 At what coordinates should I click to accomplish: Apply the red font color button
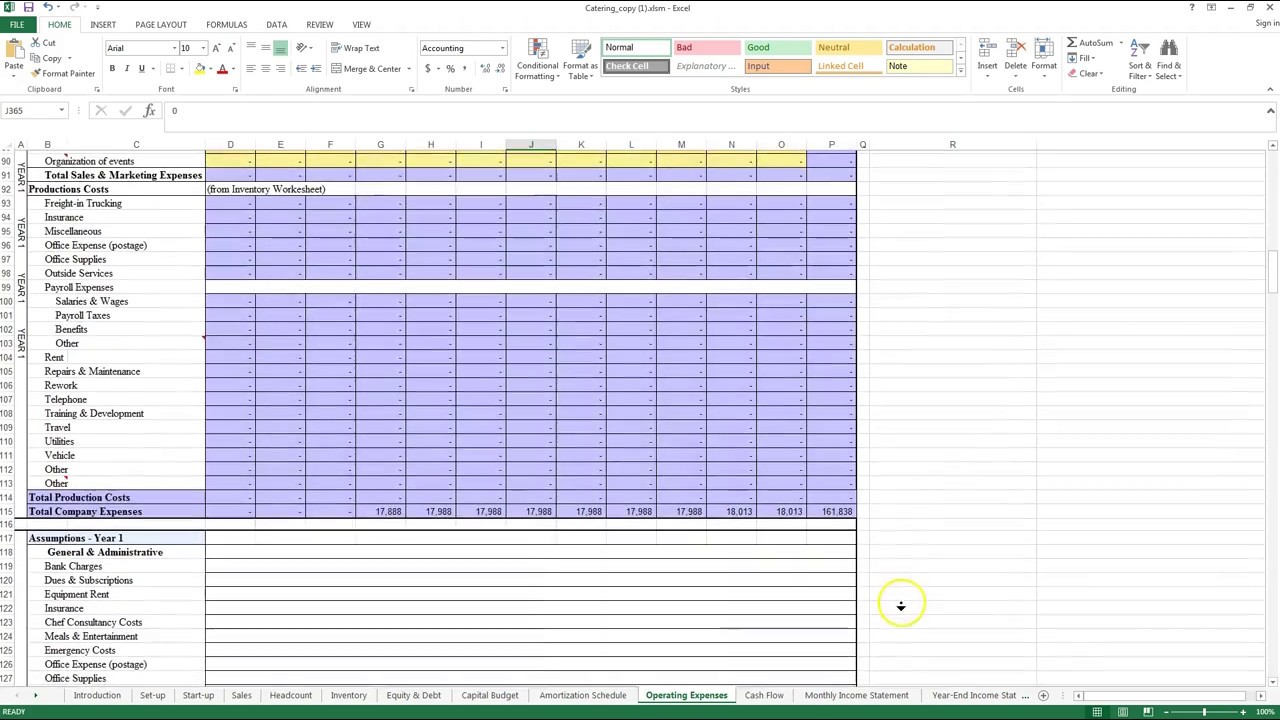(x=222, y=69)
